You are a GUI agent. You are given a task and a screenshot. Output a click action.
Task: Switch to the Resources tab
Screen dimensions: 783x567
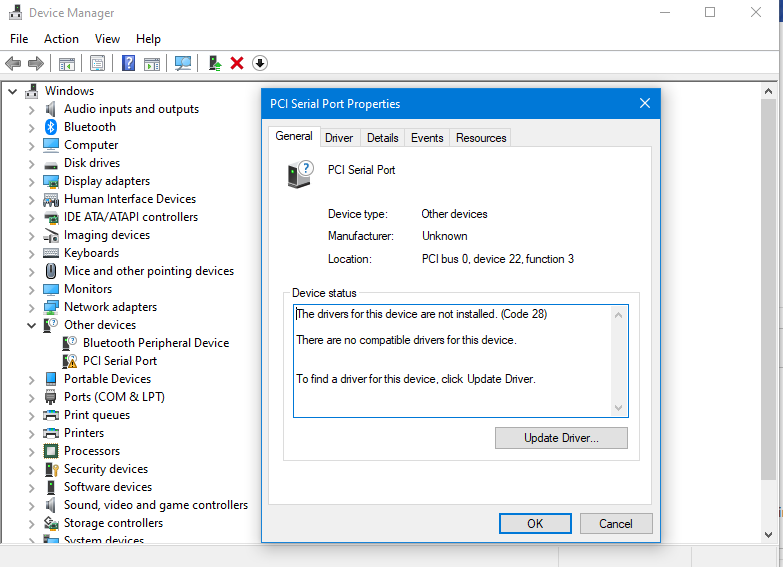[x=481, y=138]
